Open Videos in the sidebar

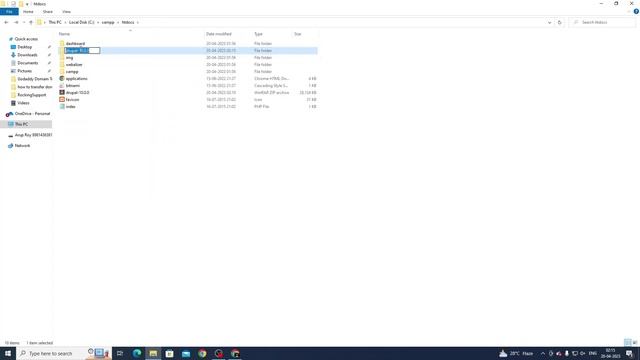(23, 103)
